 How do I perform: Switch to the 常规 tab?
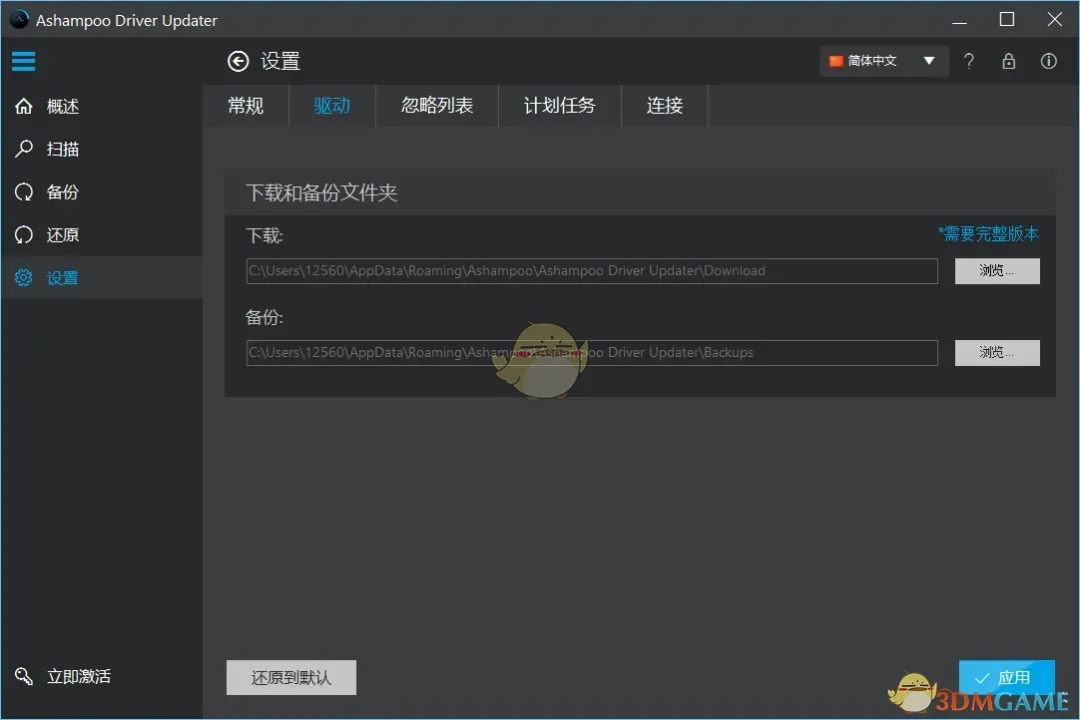point(245,105)
